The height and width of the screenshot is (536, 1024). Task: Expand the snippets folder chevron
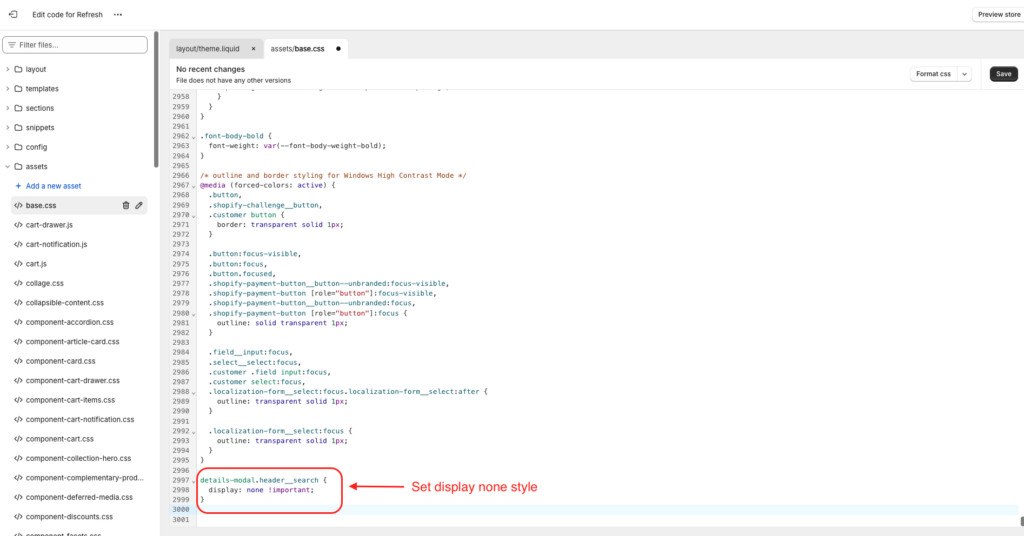tap(8, 128)
